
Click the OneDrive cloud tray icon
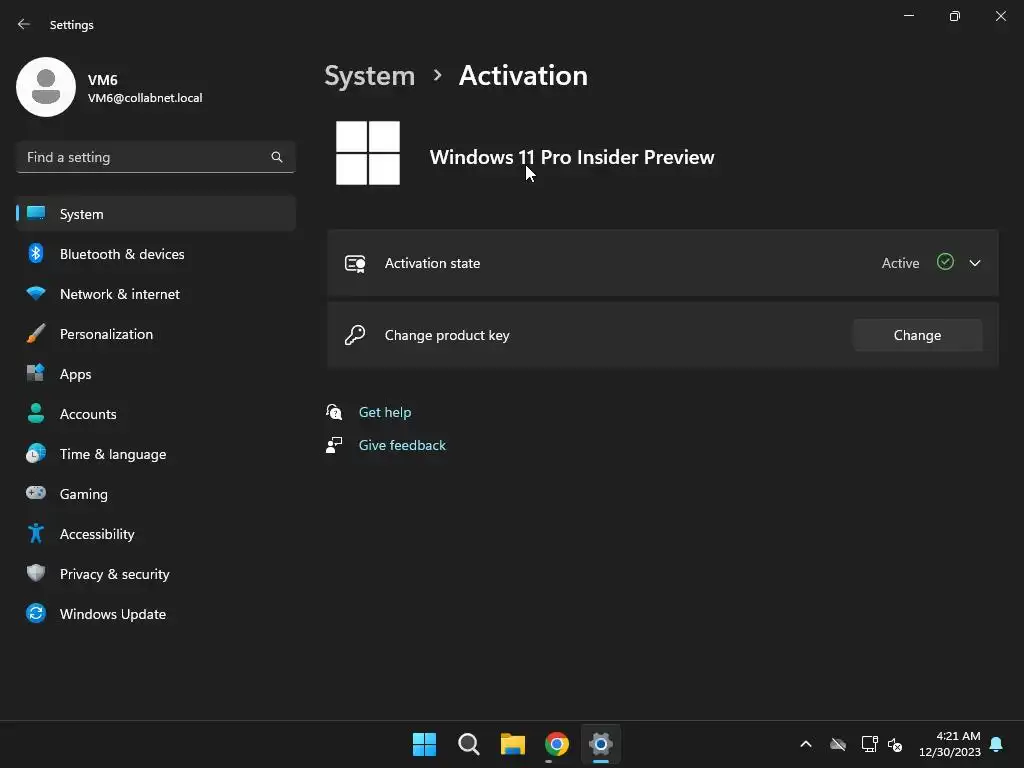pyautogui.click(x=838, y=744)
